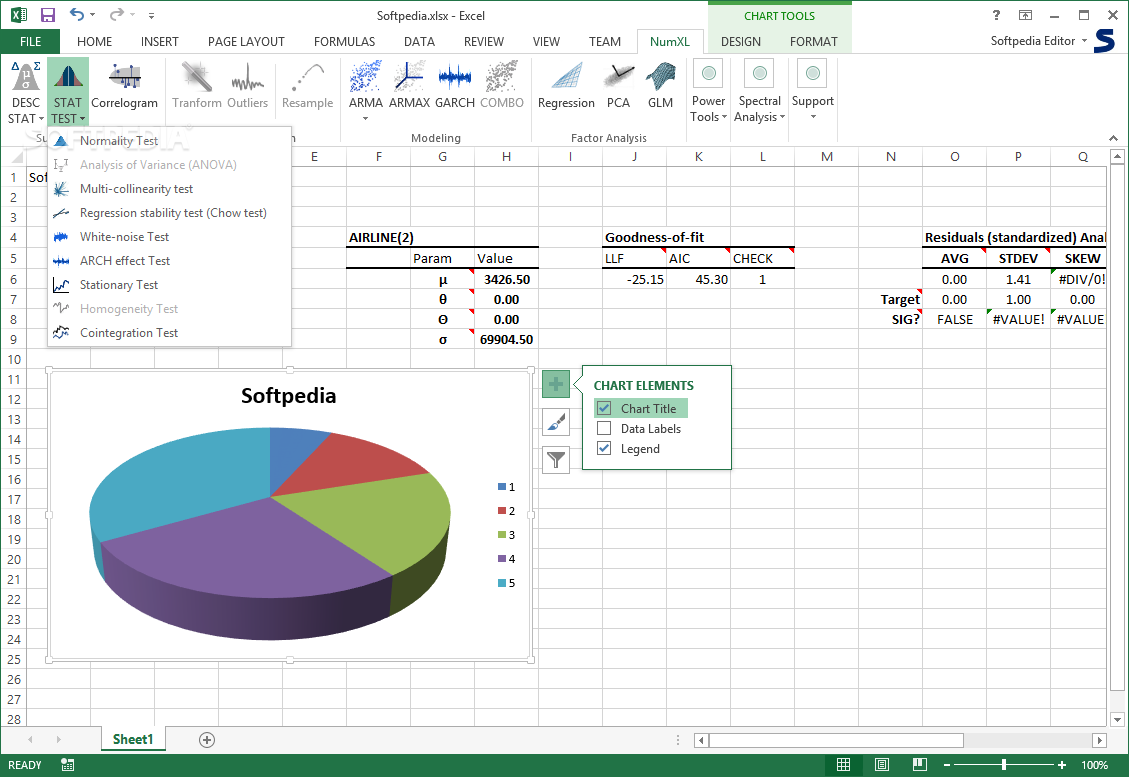Image resolution: width=1129 pixels, height=777 pixels.
Task: Select White-noise Test menu entry
Action: coord(169,236)
